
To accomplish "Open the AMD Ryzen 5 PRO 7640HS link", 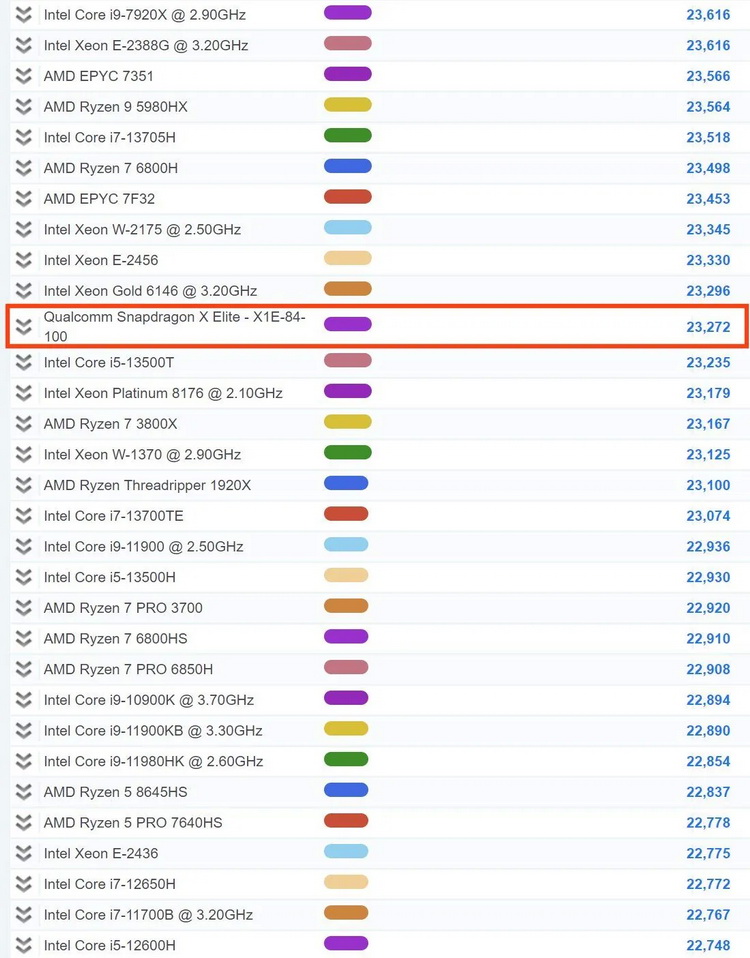I will coord(133,822).
